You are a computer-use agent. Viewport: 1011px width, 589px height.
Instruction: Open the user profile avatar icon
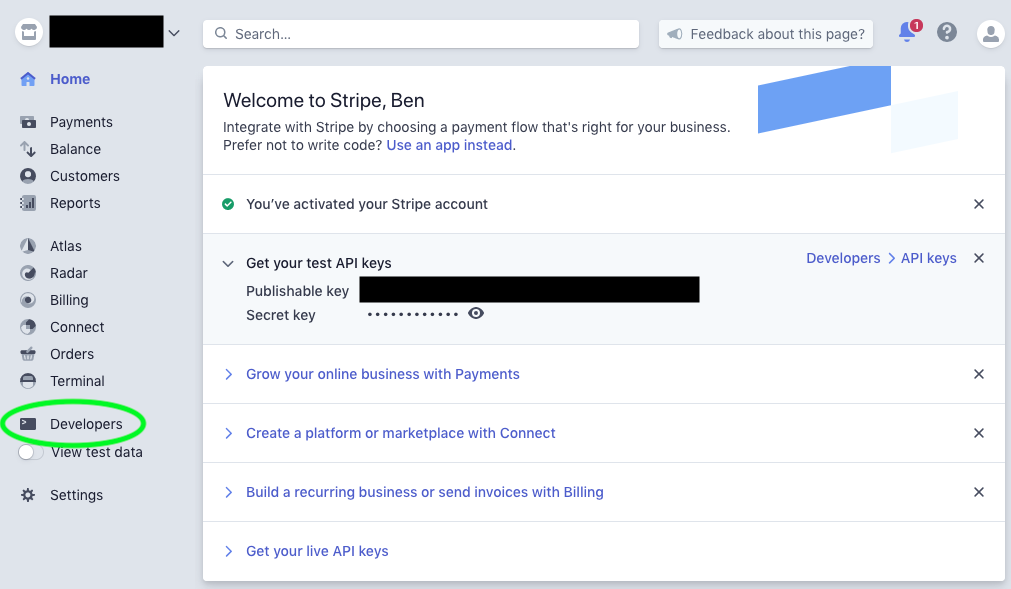(x=990, y=34)
